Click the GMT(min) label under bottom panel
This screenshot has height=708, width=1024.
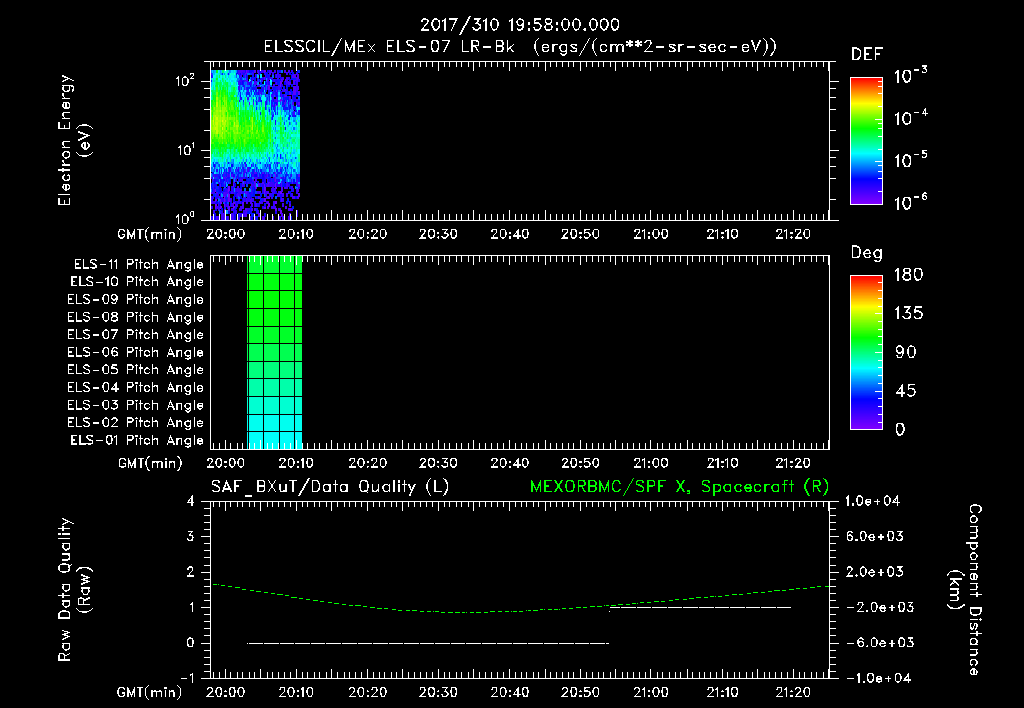(x=150, y=692)
